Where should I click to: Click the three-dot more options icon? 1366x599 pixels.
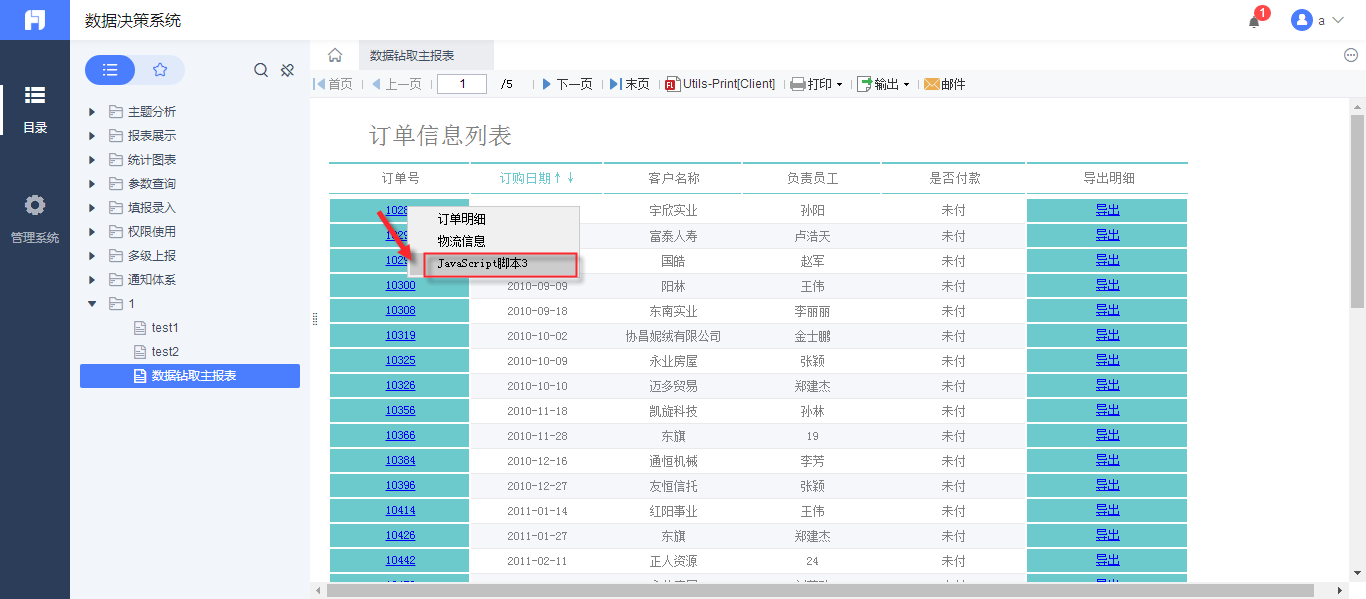pyautogui.click(x=1351, y=55)
